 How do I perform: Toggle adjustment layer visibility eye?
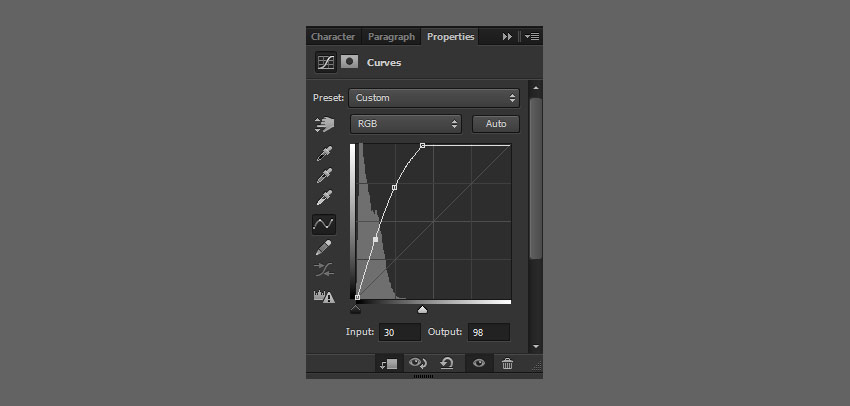coord(479,363)
